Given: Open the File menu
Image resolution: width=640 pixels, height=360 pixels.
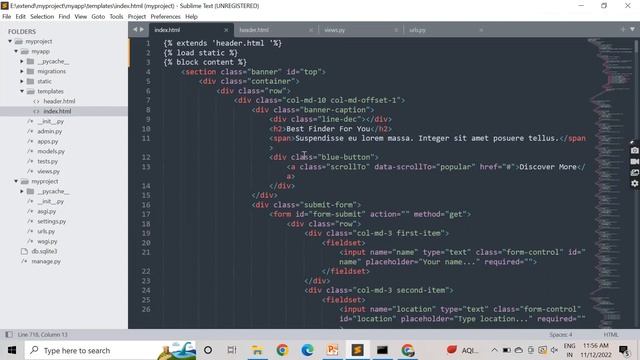Looking at the screenshot, I should pos(7,17).
